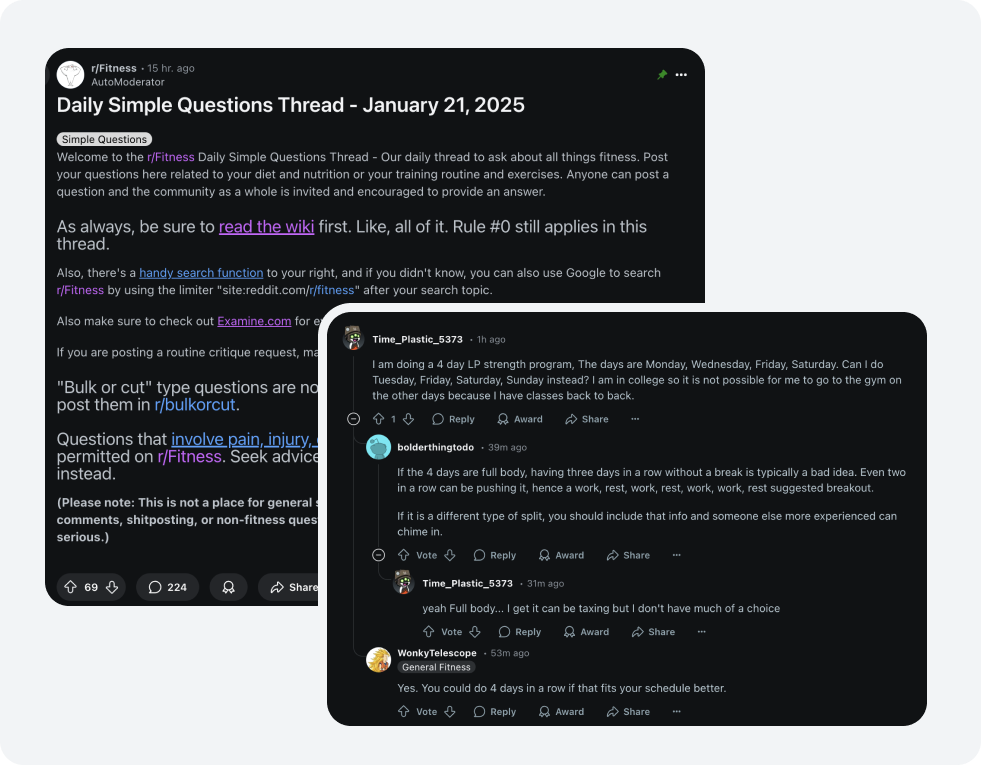Open the 'read the wiki' link
Image resolution: width=981 pixels, height=765 pixels.
(267, 226)
